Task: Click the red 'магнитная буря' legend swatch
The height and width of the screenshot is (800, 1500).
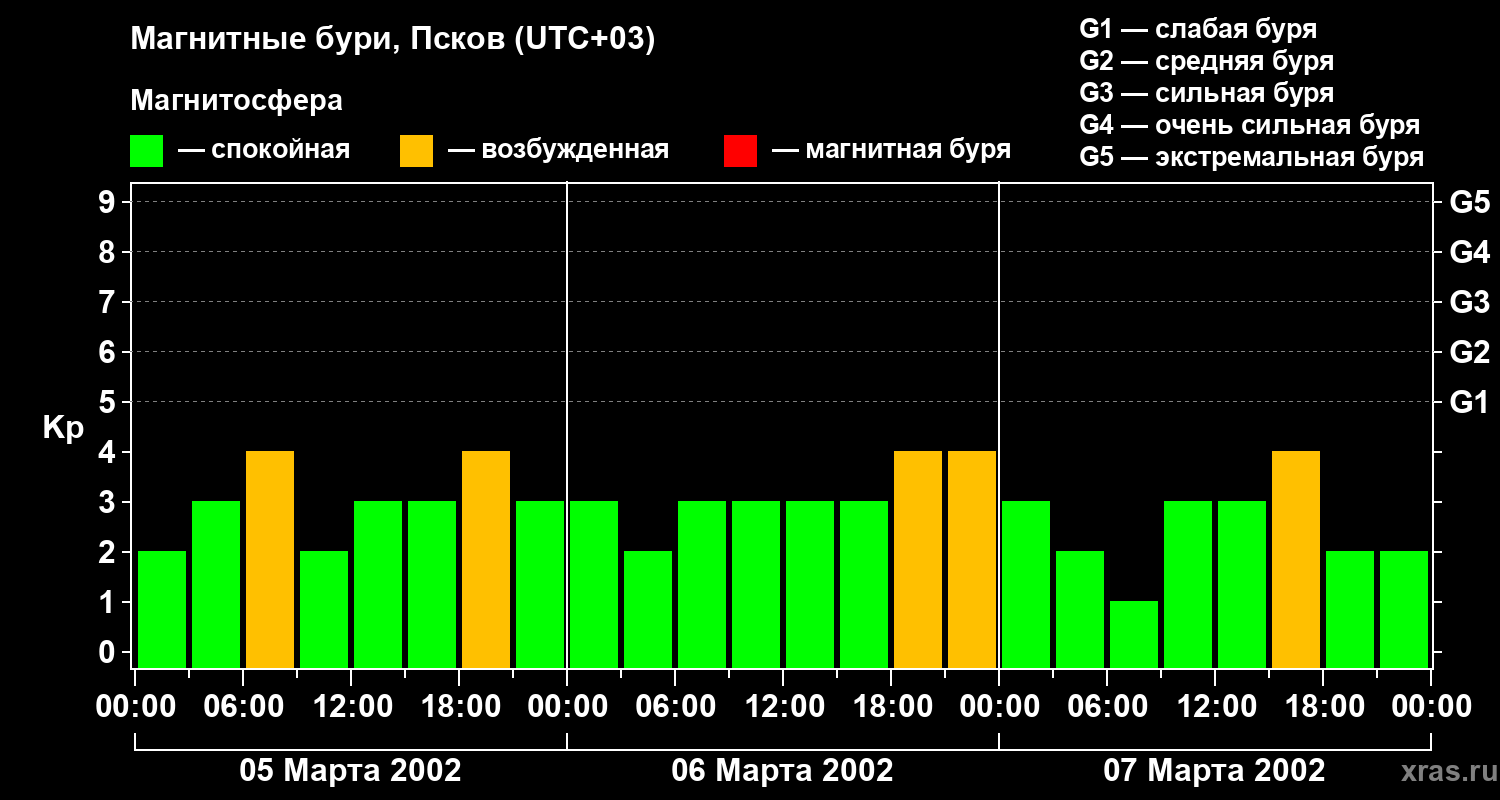Action: [740, 151]
